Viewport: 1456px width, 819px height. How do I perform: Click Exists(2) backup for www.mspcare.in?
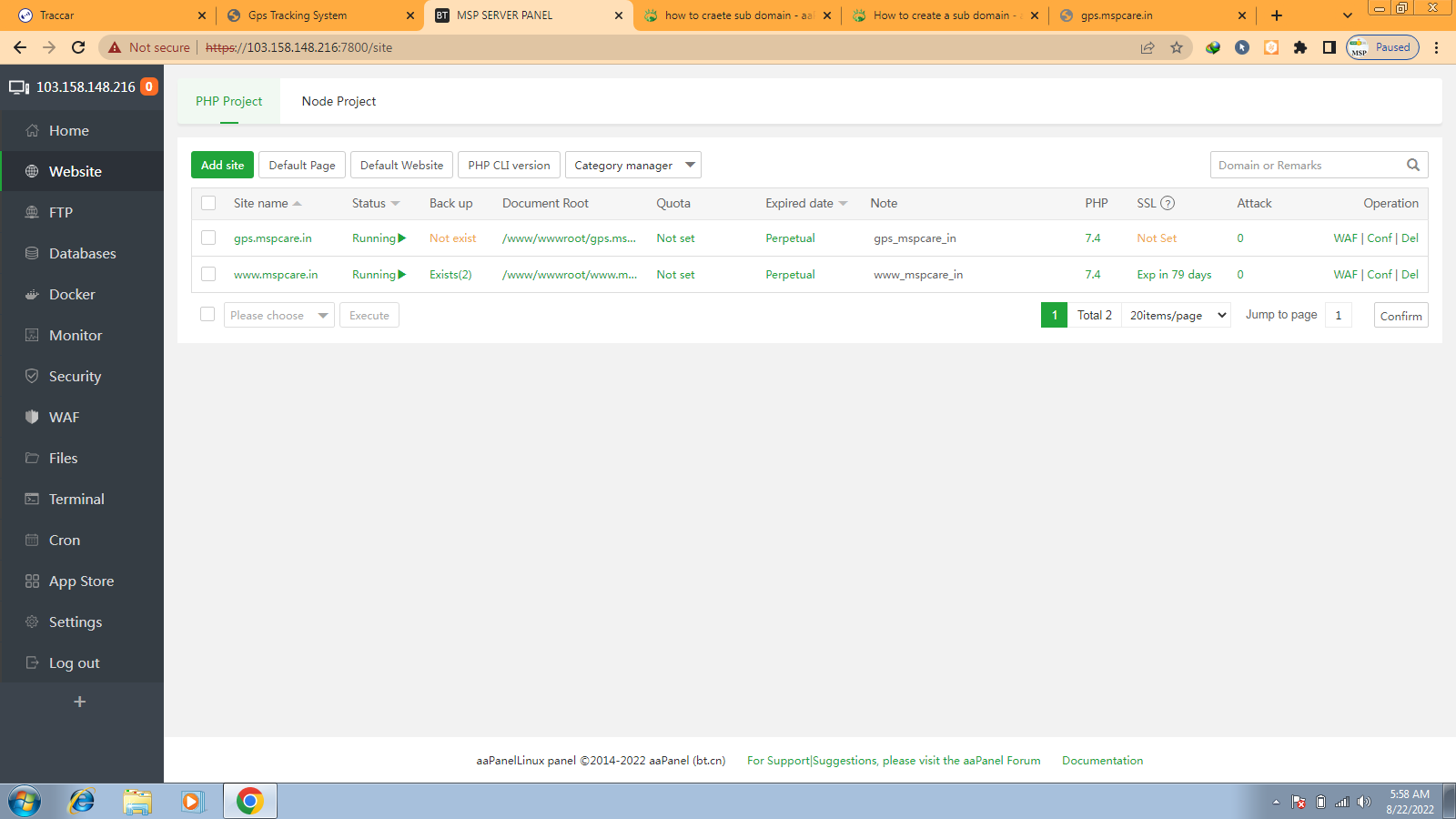450,274
